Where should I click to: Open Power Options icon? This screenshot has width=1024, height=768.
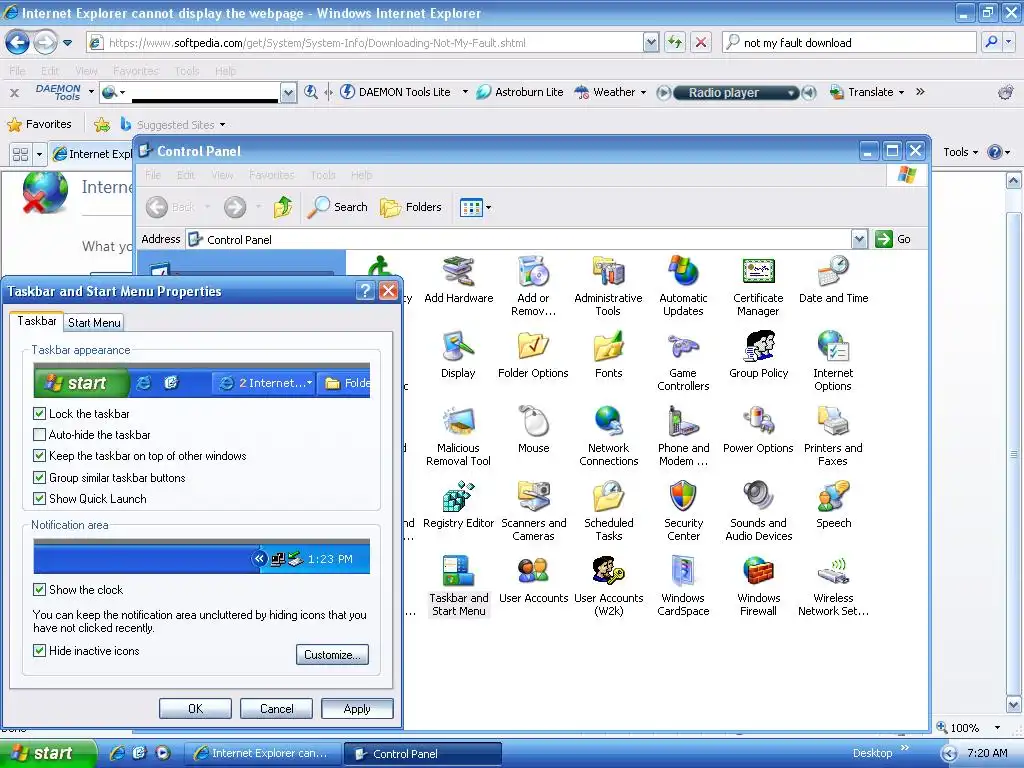pos(758,430)
